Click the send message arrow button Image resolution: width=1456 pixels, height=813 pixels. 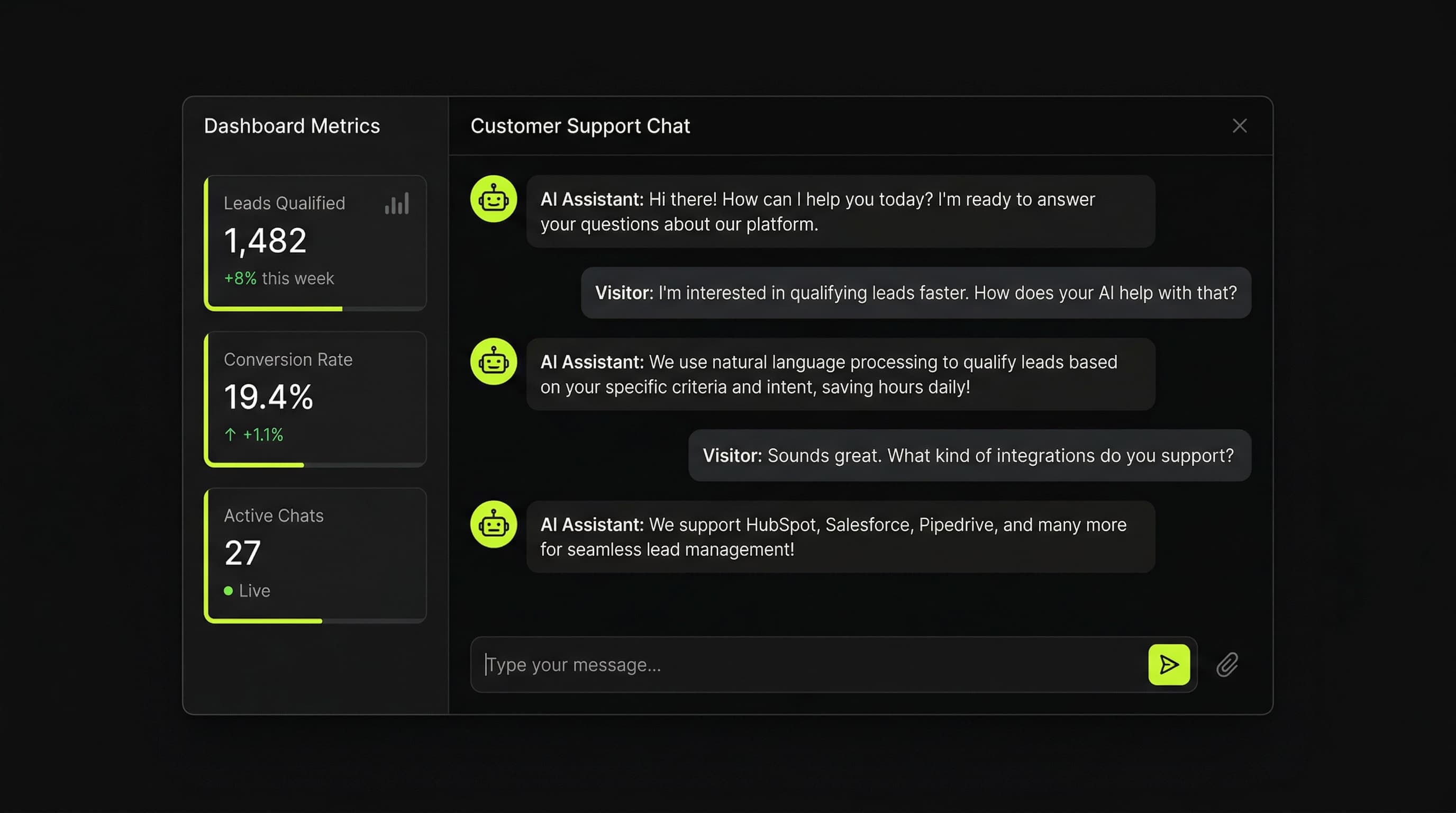pos(1168,664)
